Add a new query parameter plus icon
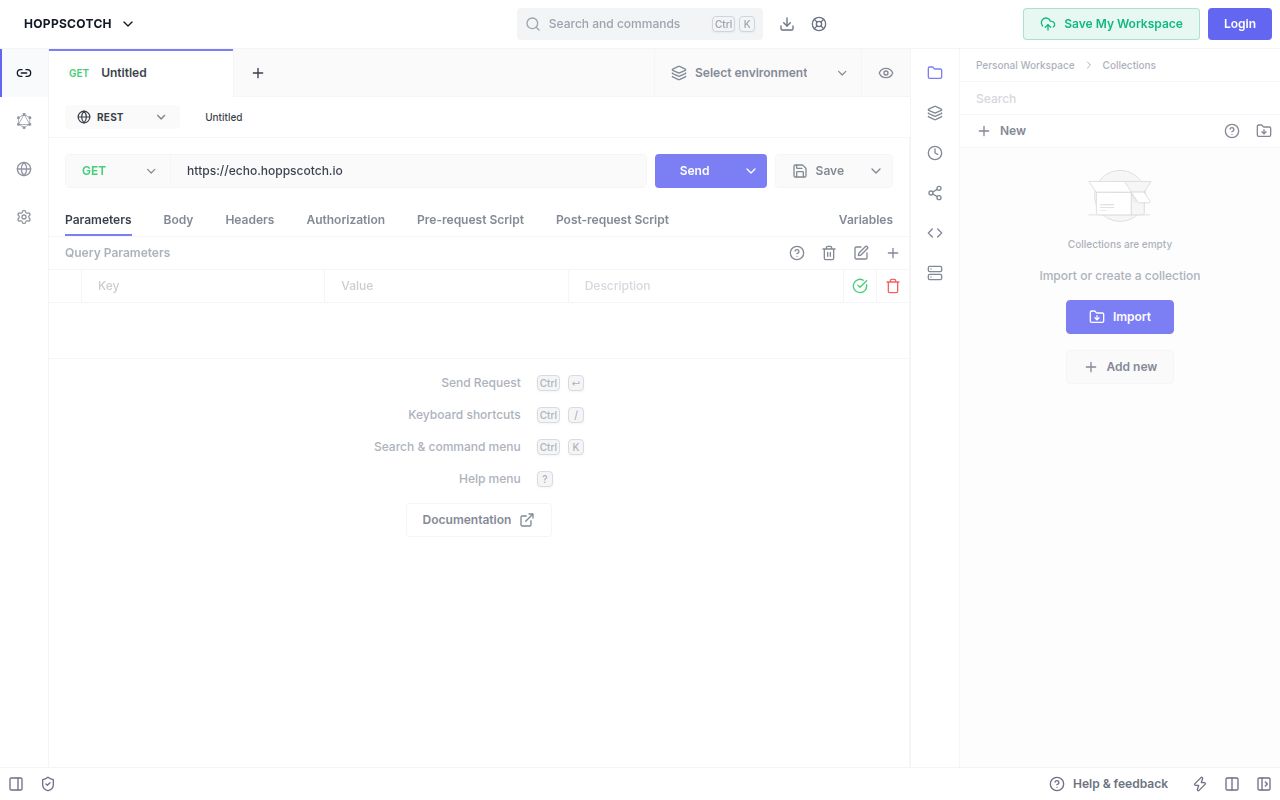 [893, 253]
